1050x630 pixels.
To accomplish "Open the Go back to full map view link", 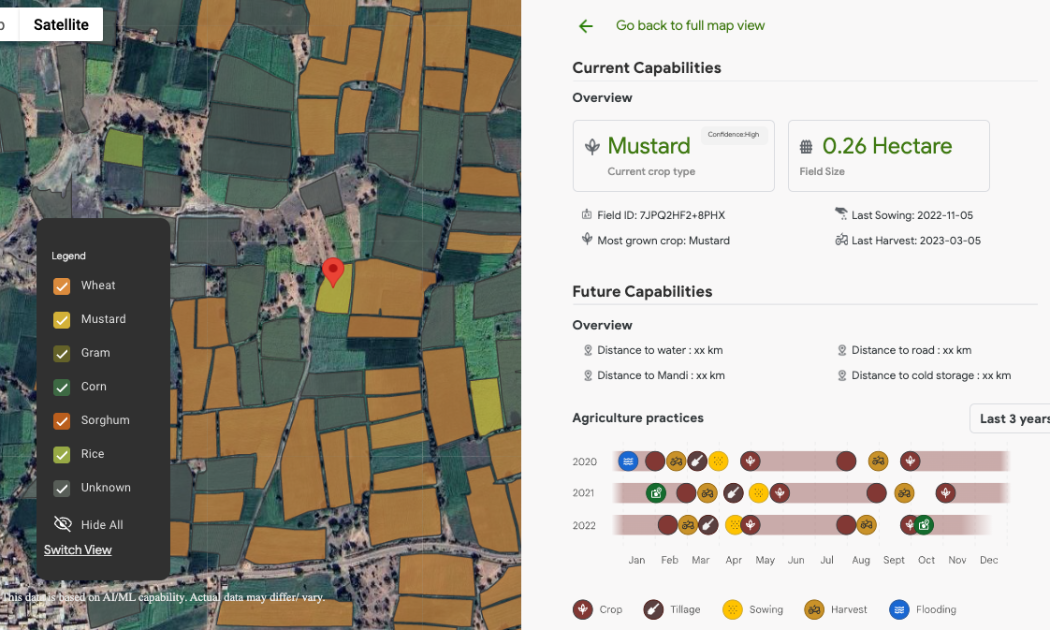I will (690, 25).
